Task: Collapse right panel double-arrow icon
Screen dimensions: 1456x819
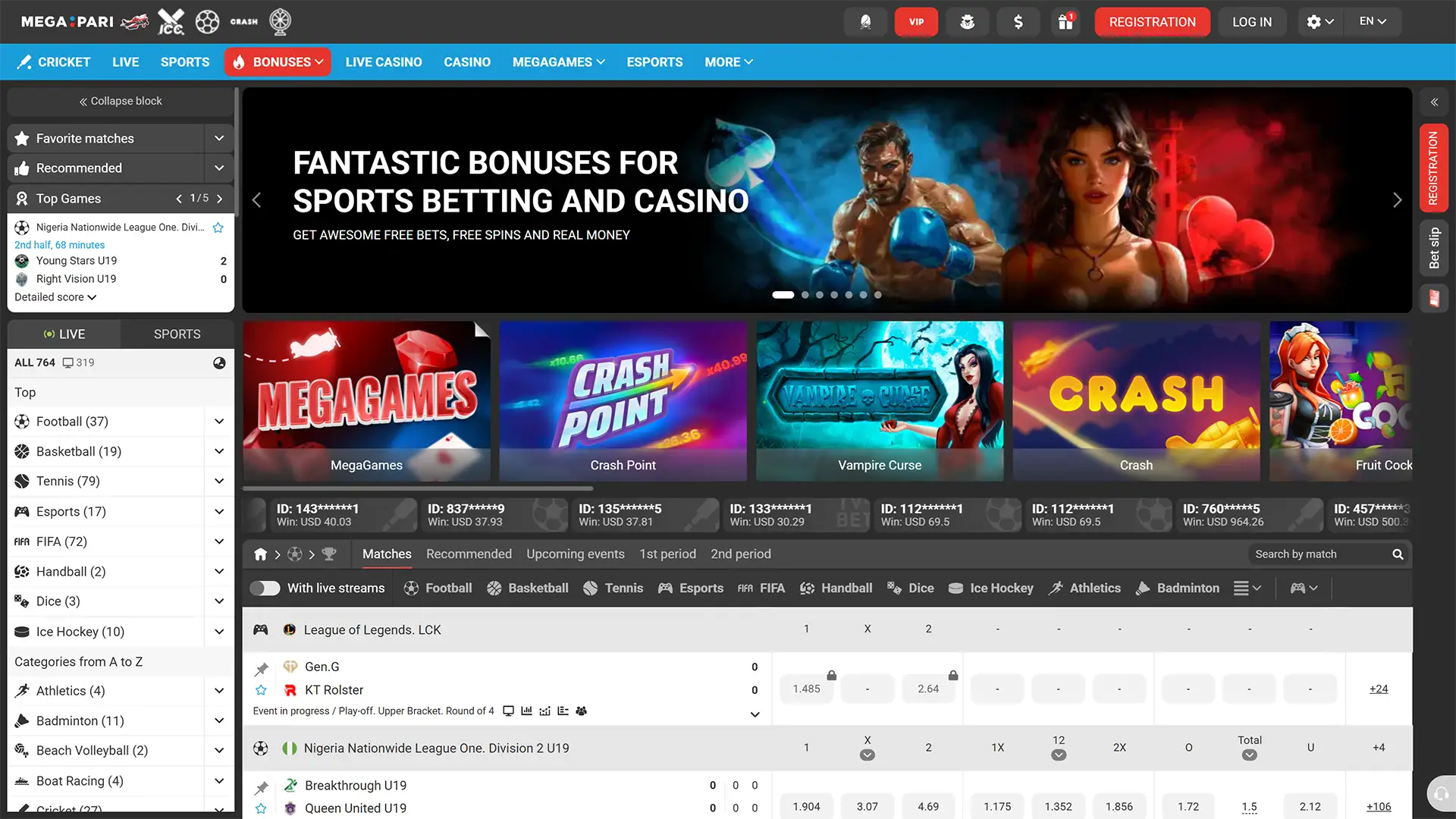Action: pyautogui.click(x=1434, y=102)
